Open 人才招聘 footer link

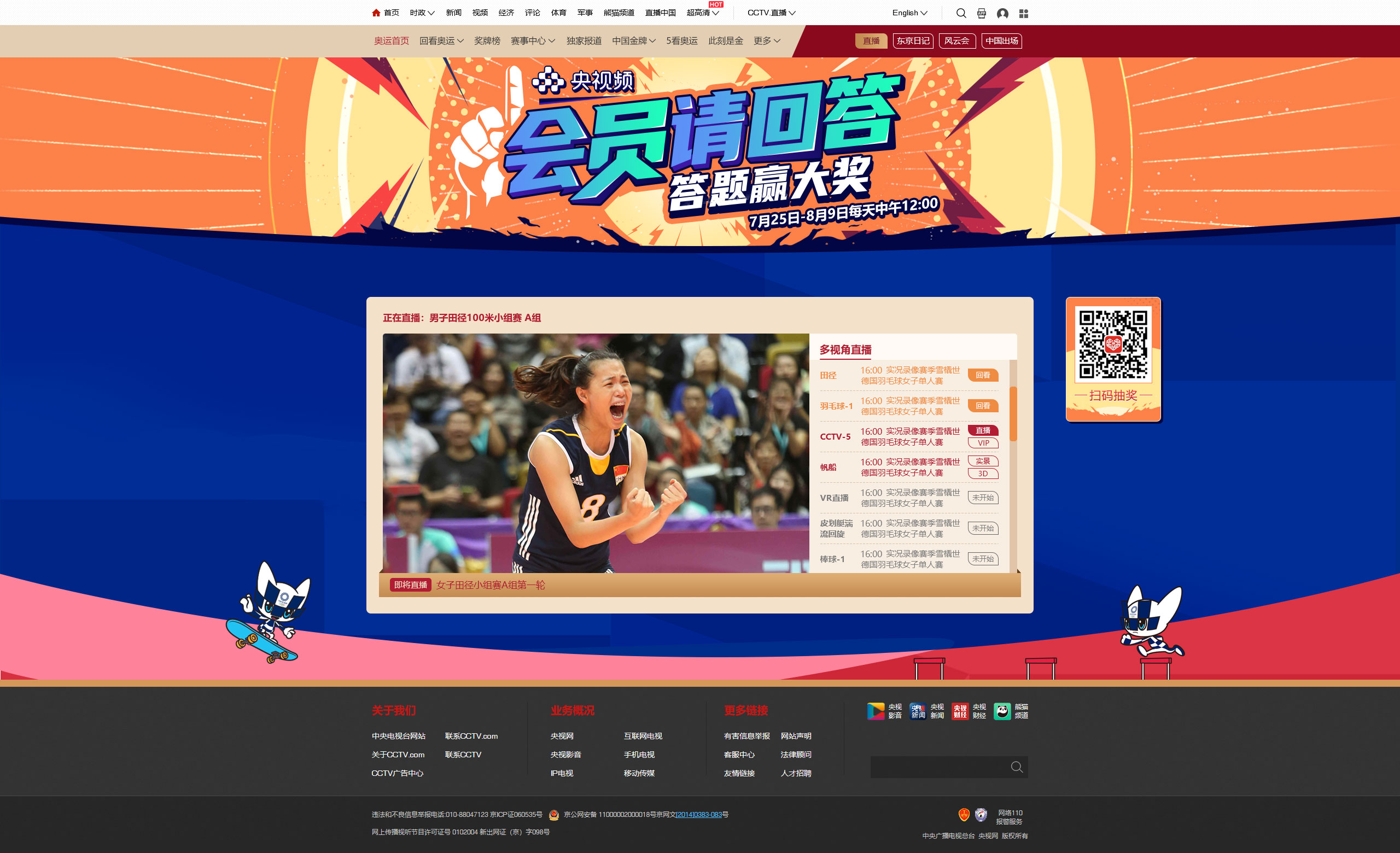796,774
